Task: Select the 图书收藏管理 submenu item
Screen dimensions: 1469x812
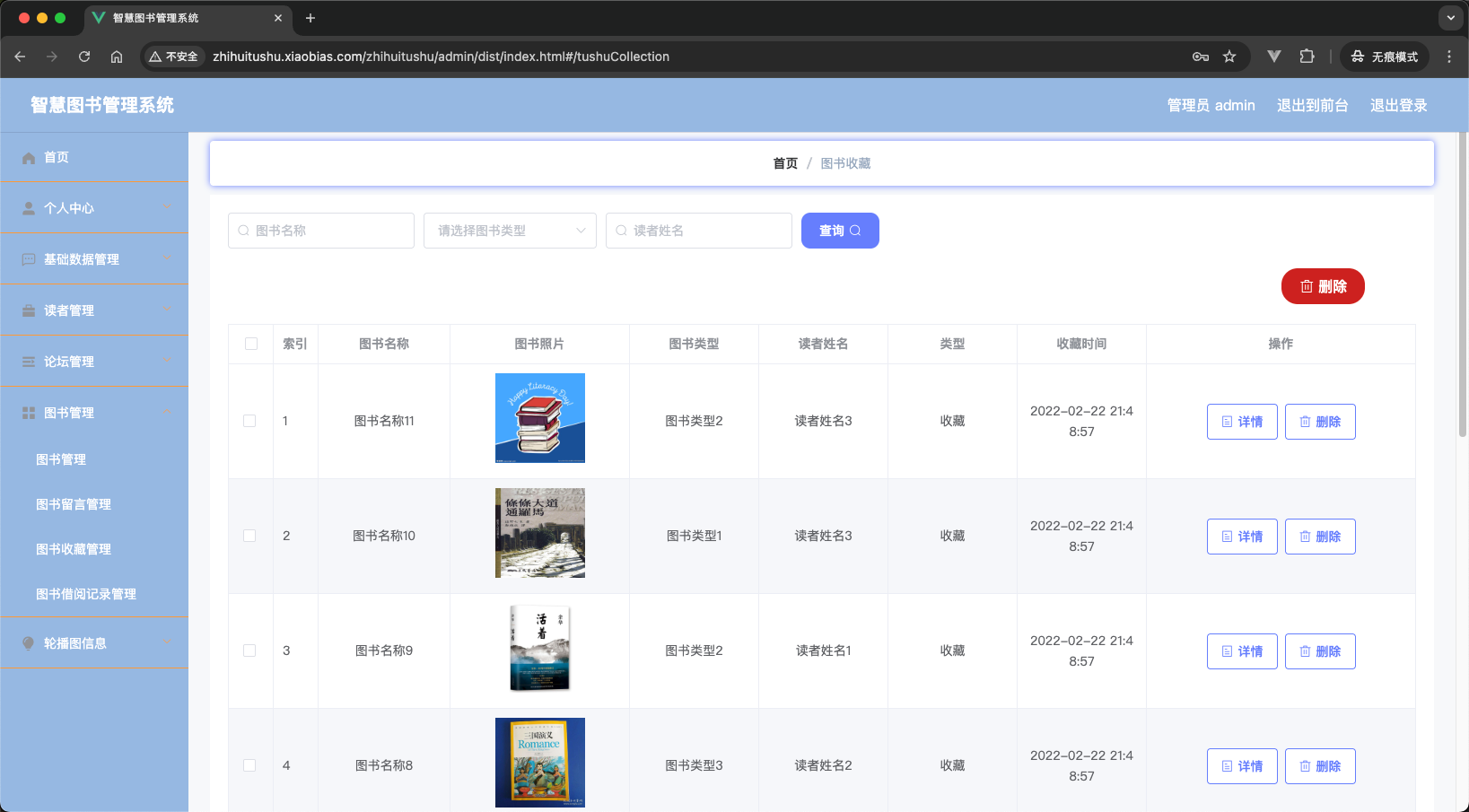Action: (74, 549)
